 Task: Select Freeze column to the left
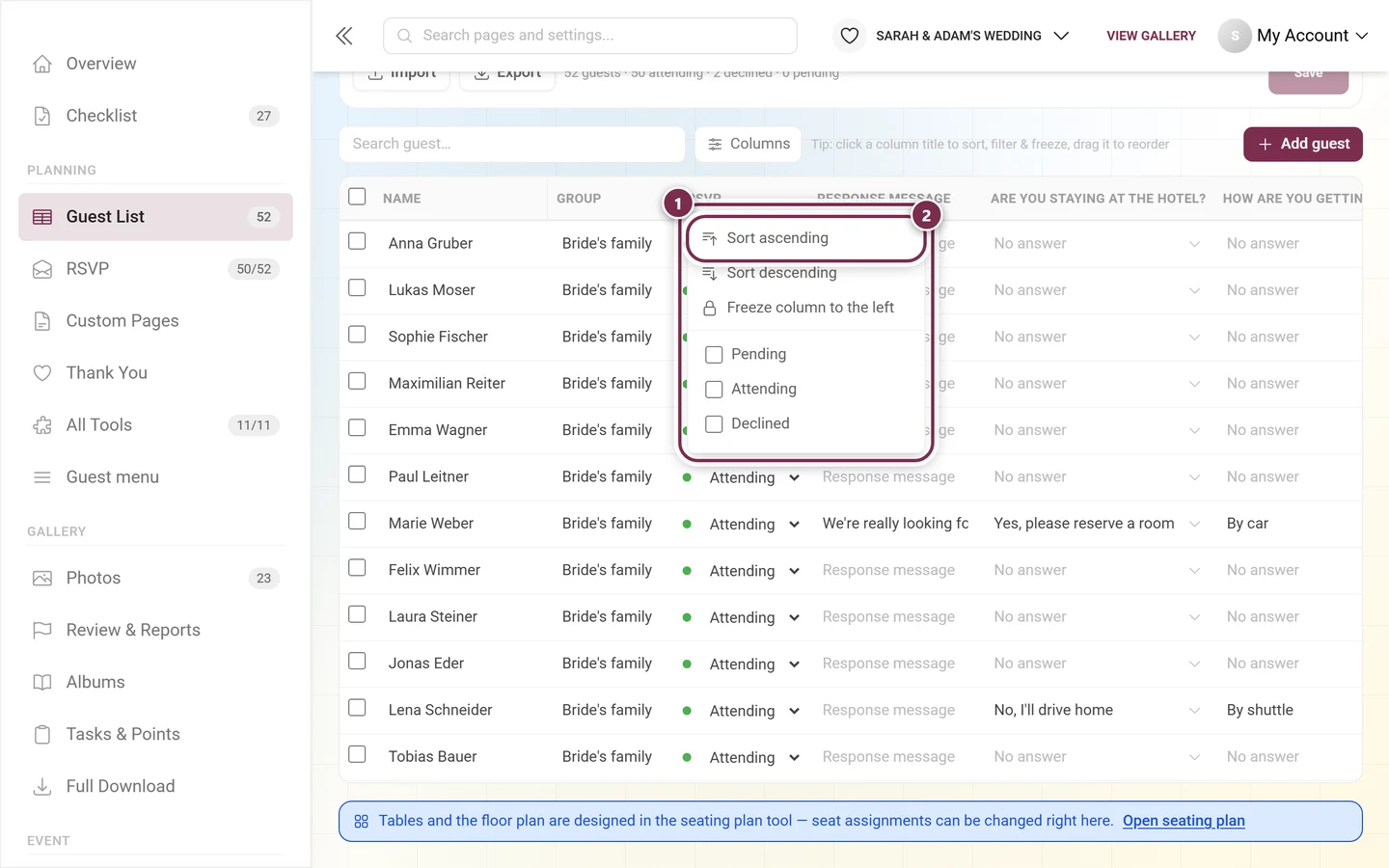pos(805,308)
